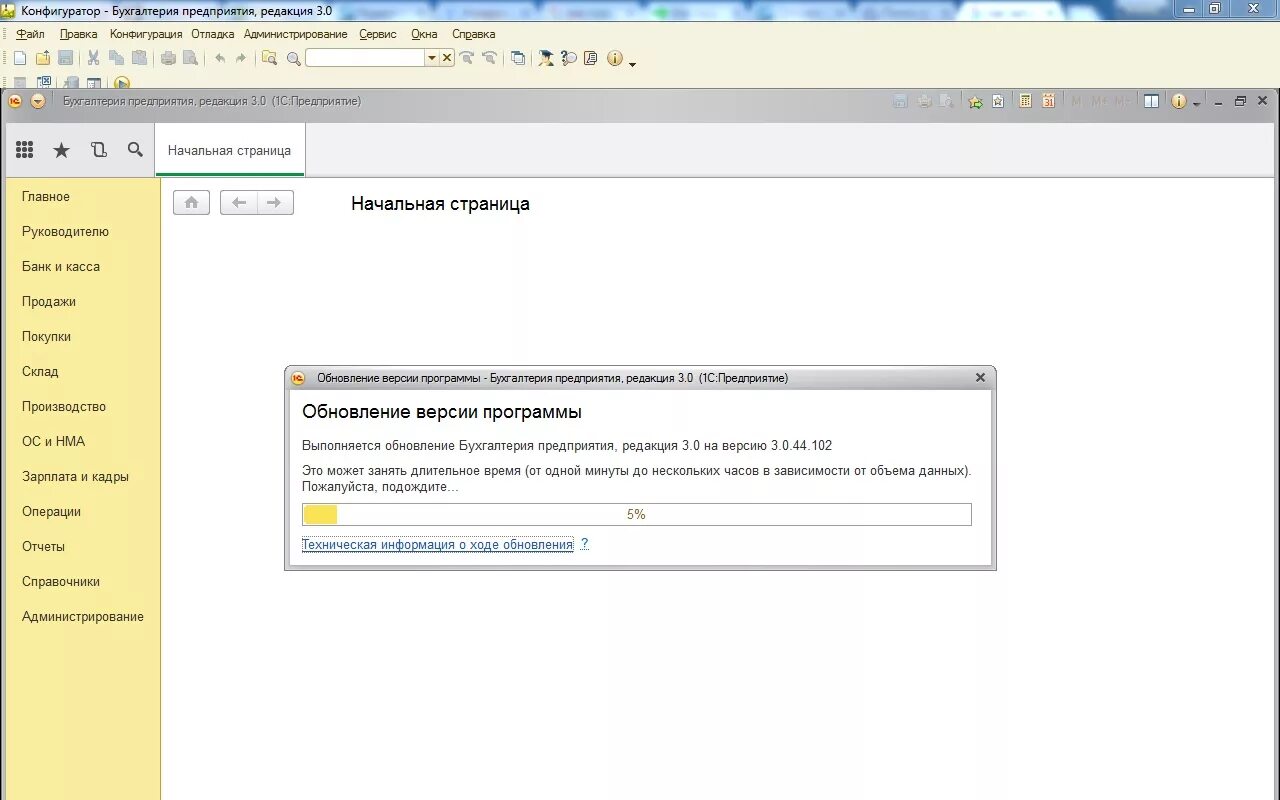Click the Redo arrow icon
This screenshot has width=1280, height=800.
(x=241, y=58)
